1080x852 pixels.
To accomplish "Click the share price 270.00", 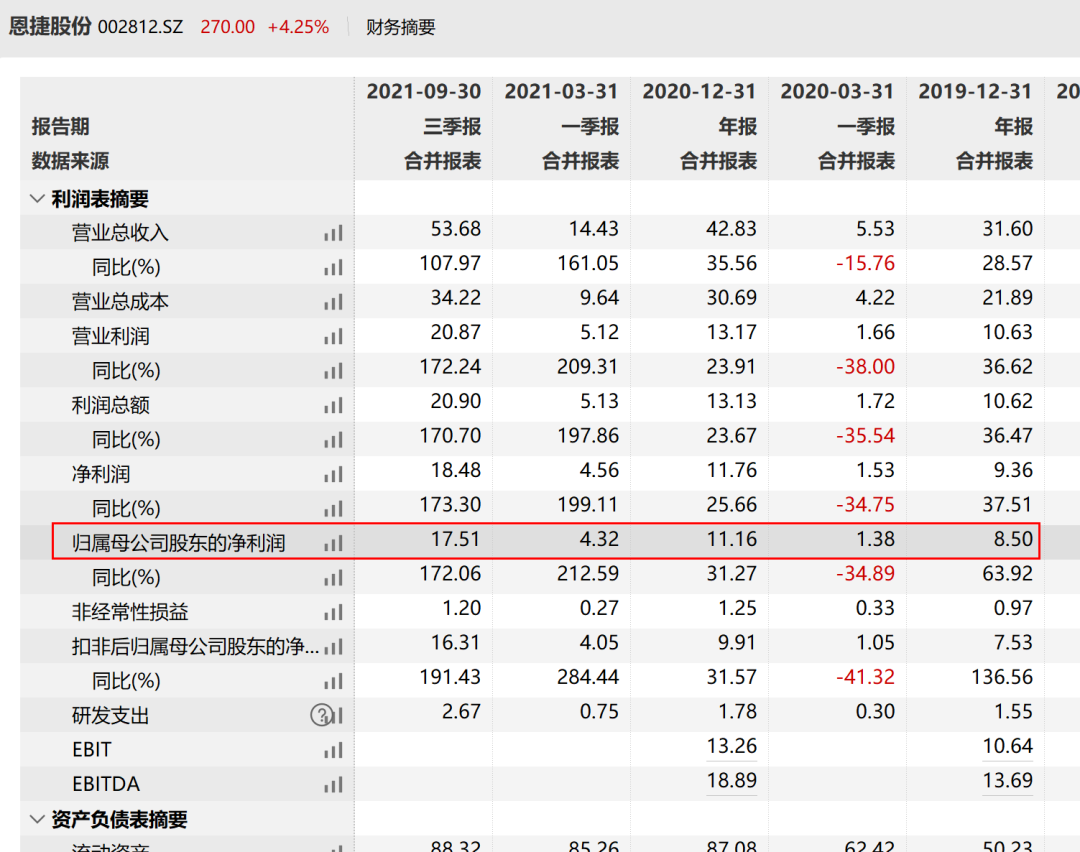I will coord(227,28).
